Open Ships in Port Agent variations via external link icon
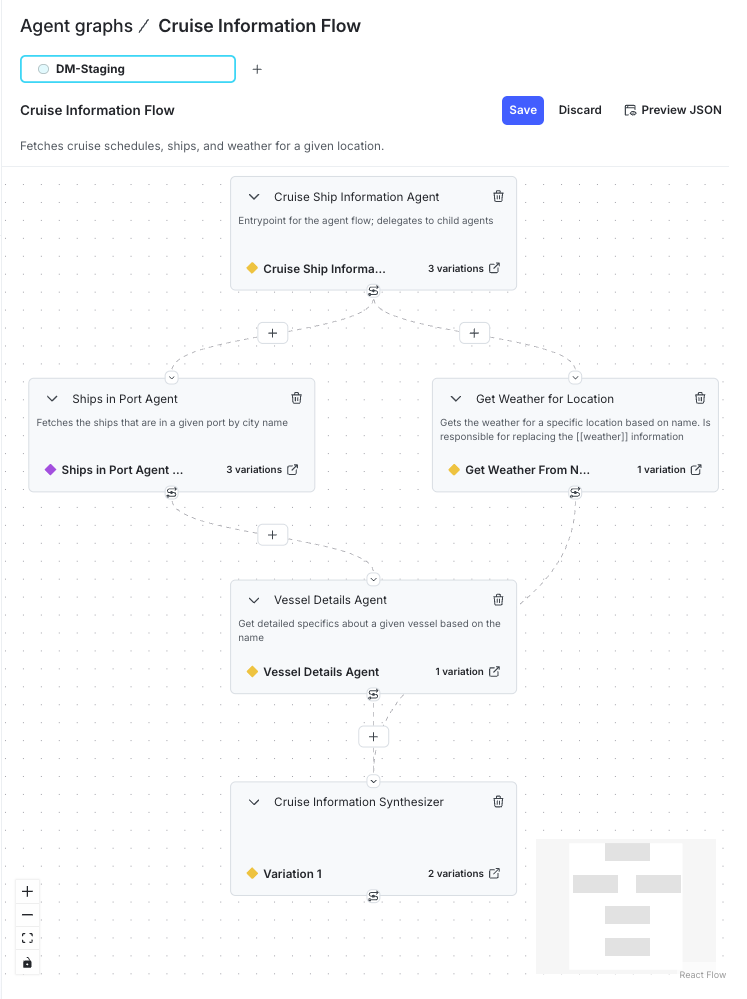This screenshot has height=999, width=747. point(291,469)
